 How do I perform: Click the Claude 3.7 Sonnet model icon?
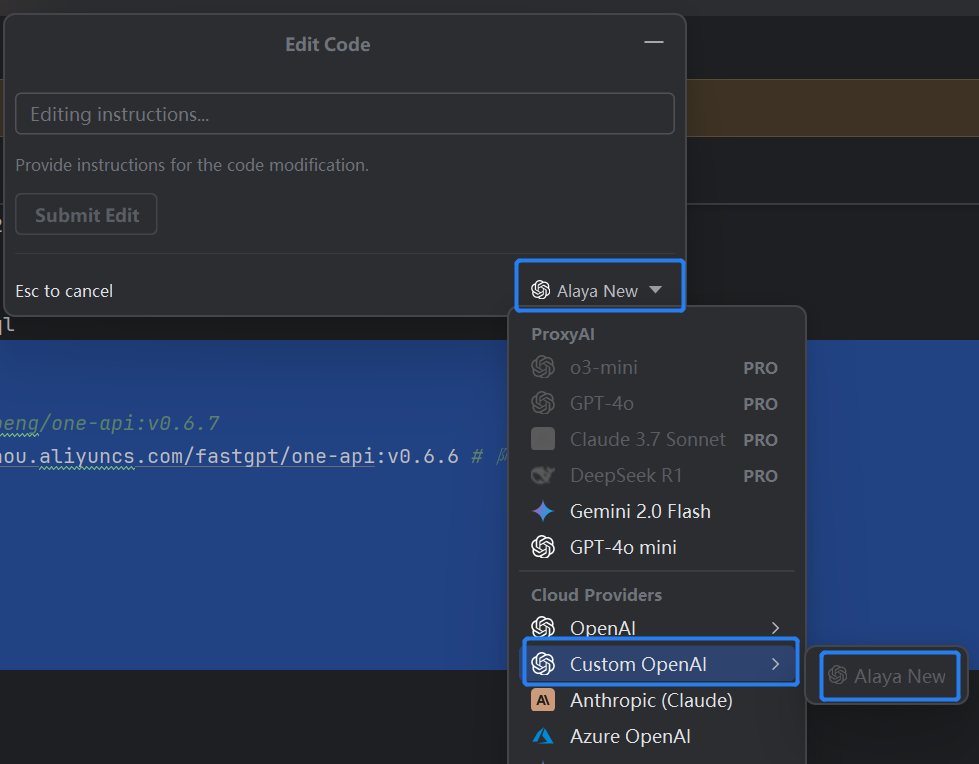pyautogui.click(x=543, y=439)
